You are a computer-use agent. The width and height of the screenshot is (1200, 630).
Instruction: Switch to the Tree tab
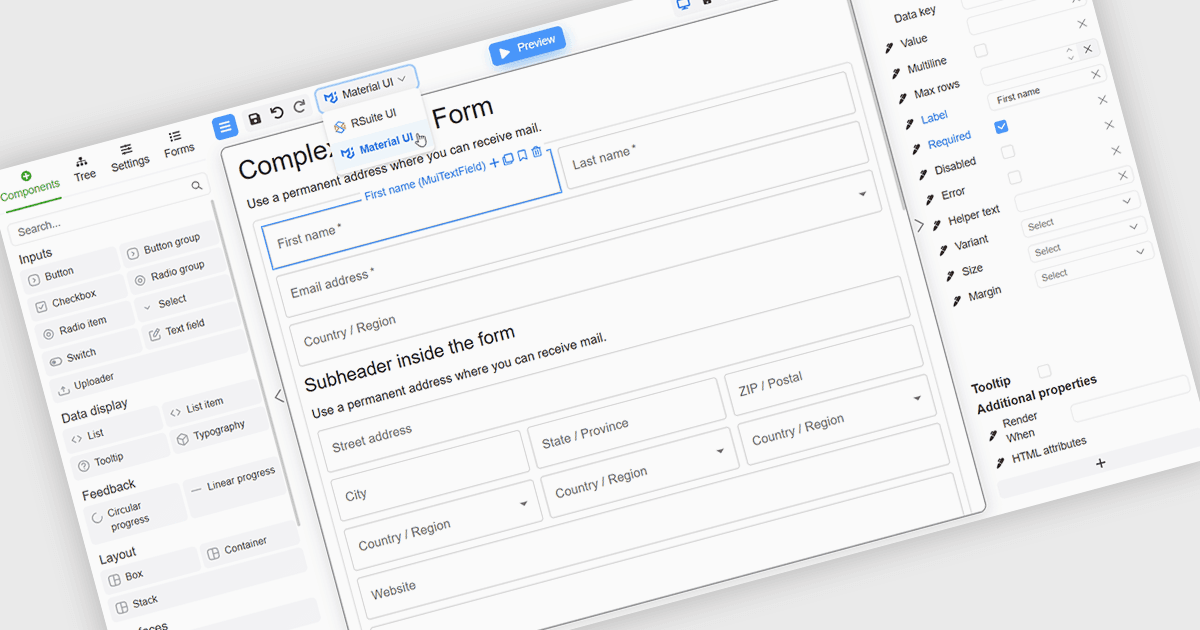pyautogui.click(x=84, y=168)
